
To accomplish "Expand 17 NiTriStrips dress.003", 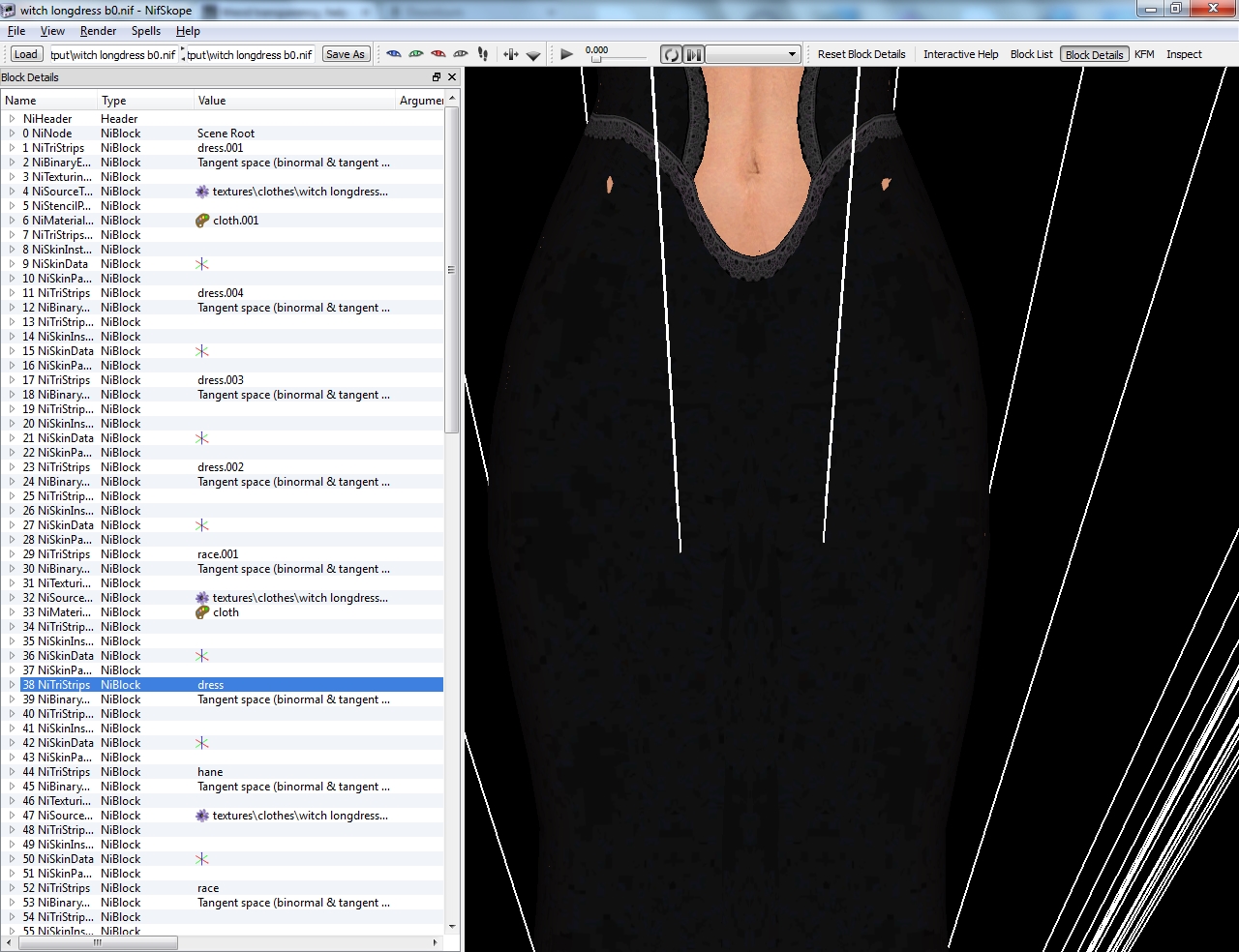I will [12, 380].
